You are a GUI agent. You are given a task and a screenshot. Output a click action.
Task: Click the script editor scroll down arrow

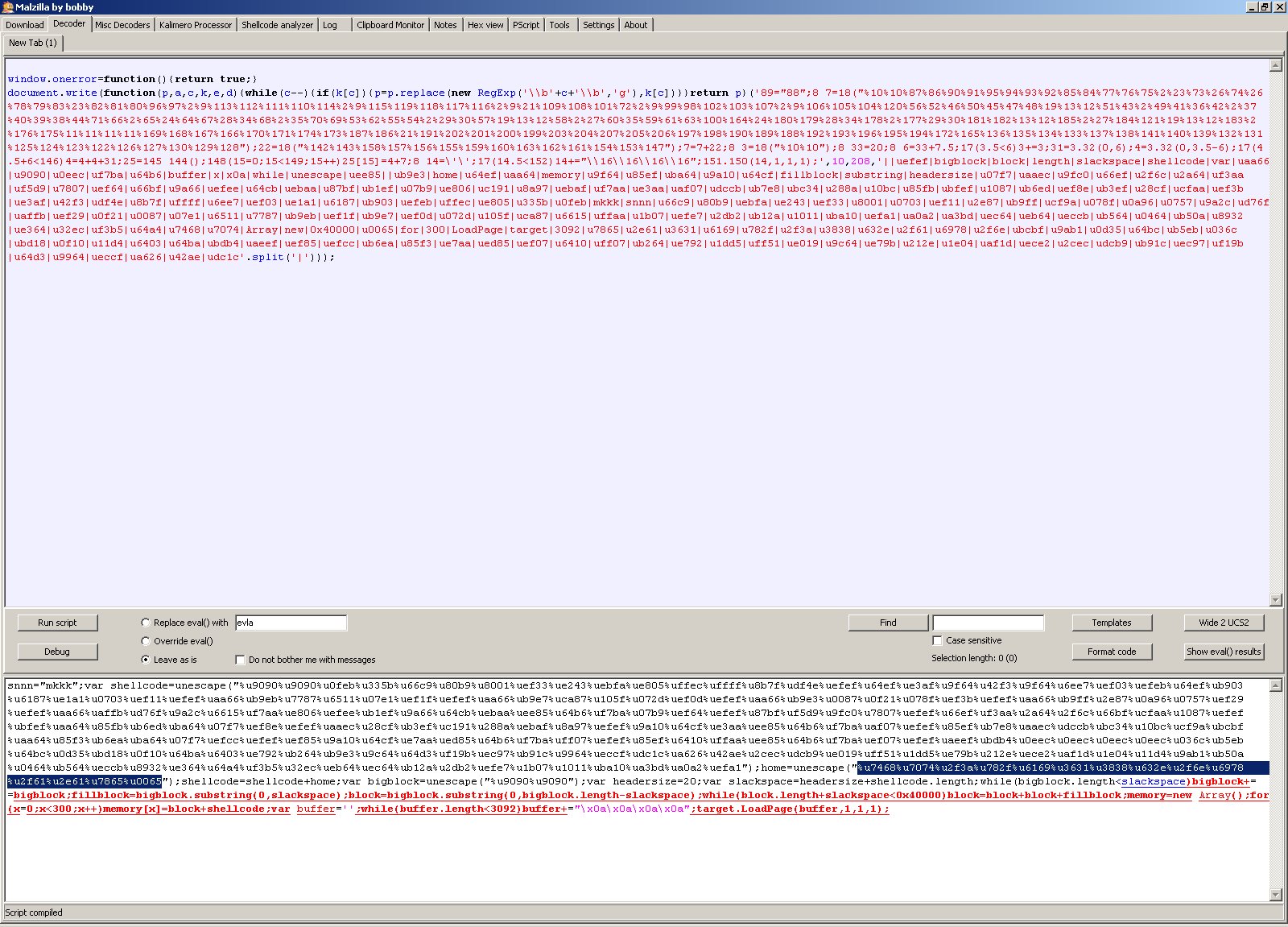coord(1275,600)
